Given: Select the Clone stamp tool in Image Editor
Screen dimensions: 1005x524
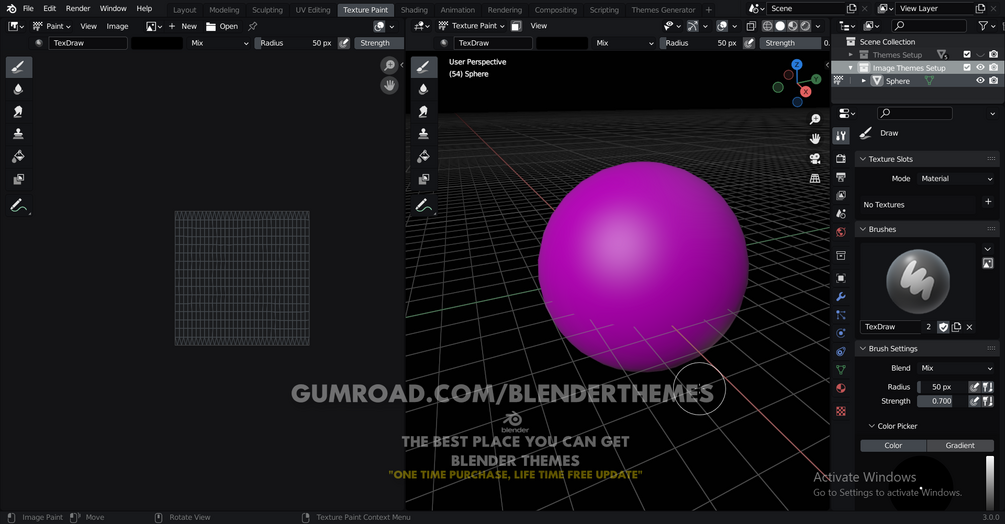Looking at the screenshot, I should pyautogui.click(x=19, y=134).
